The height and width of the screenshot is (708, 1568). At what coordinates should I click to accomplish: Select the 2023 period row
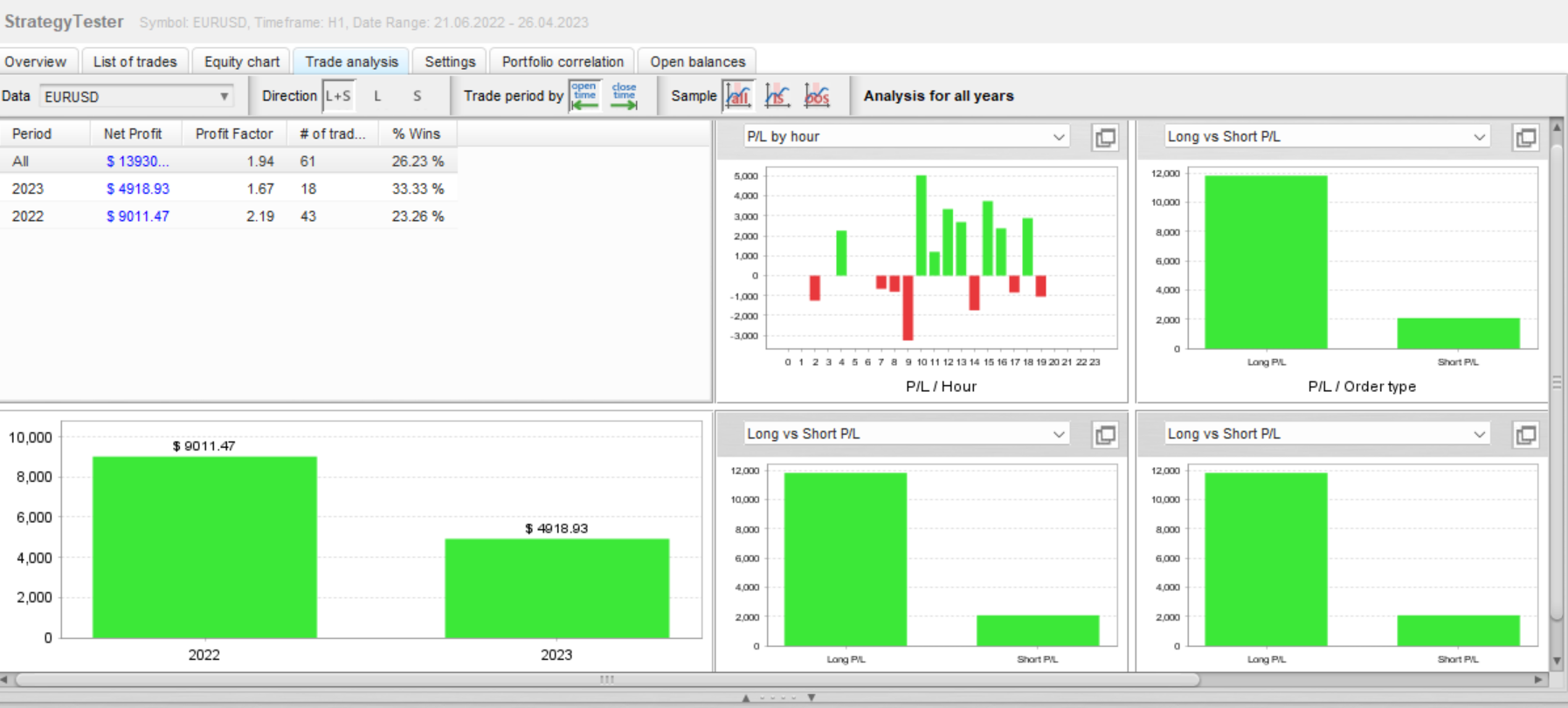229,189
